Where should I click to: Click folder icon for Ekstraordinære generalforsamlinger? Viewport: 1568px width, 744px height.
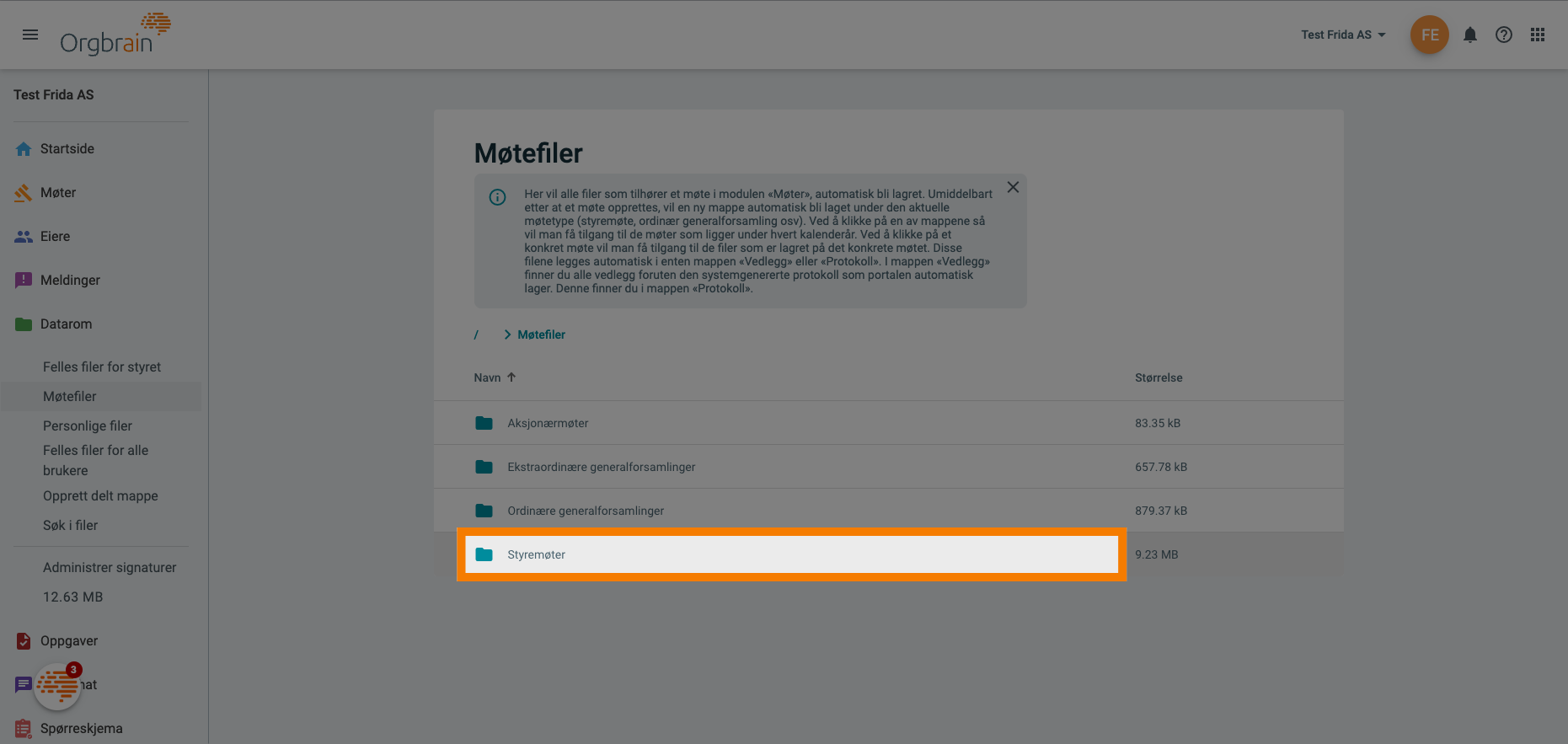coord(484,467)
